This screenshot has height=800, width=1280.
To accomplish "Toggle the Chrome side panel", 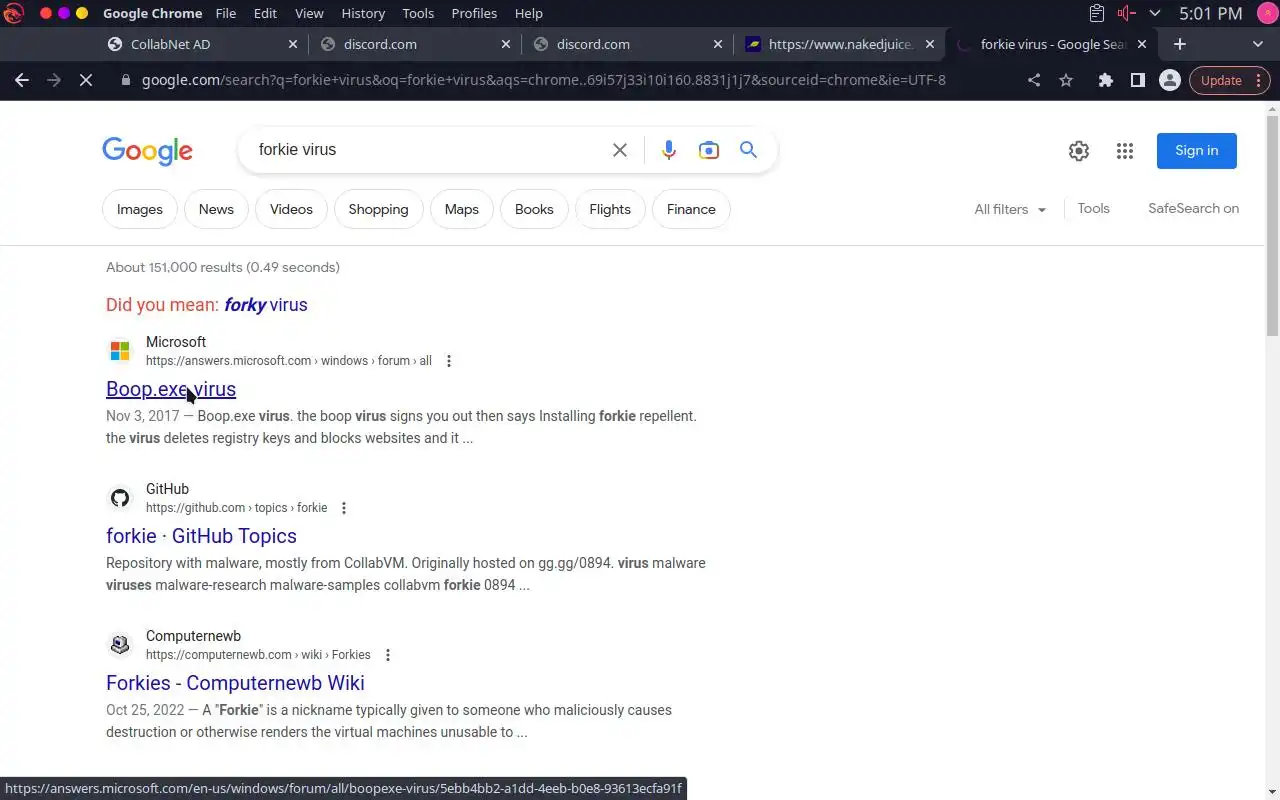I will pyautogui.click(x=1137, y=80).
